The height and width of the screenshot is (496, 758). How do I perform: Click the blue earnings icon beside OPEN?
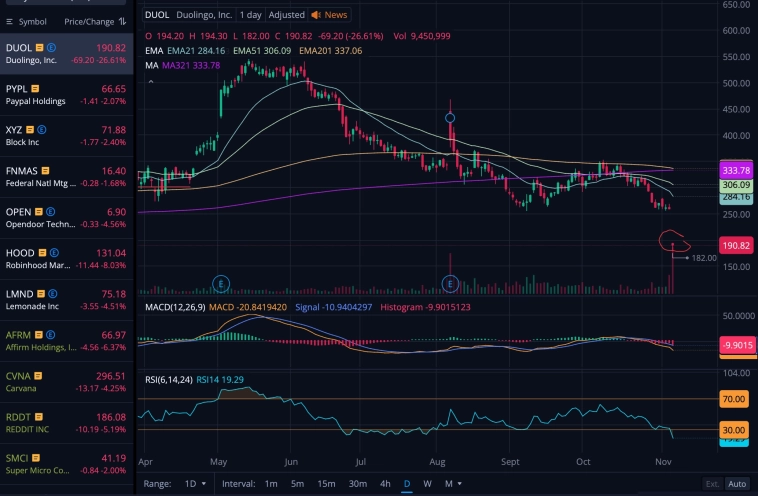click(x=50, y=212)
